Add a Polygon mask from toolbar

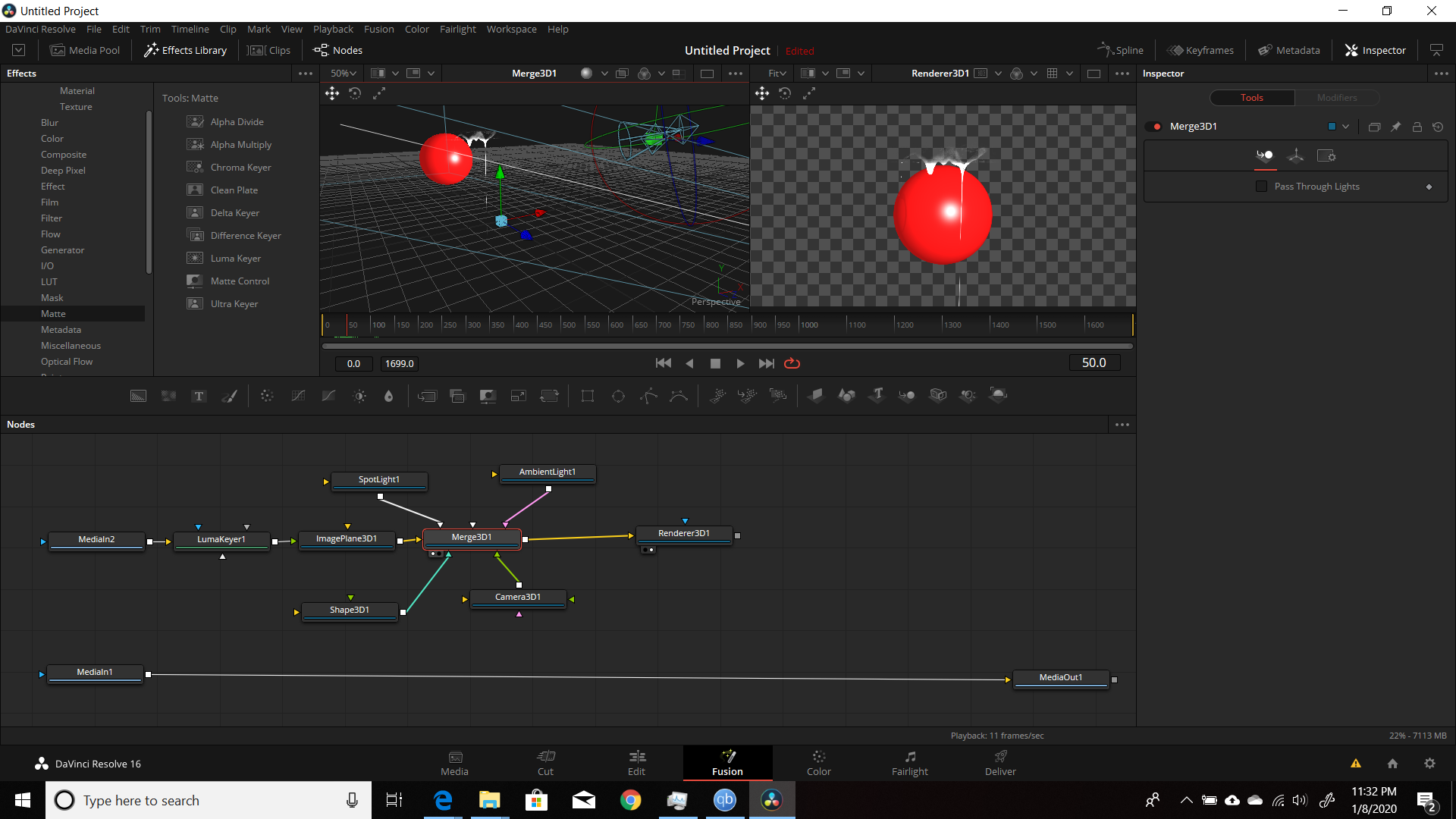[x=648, y=396]
